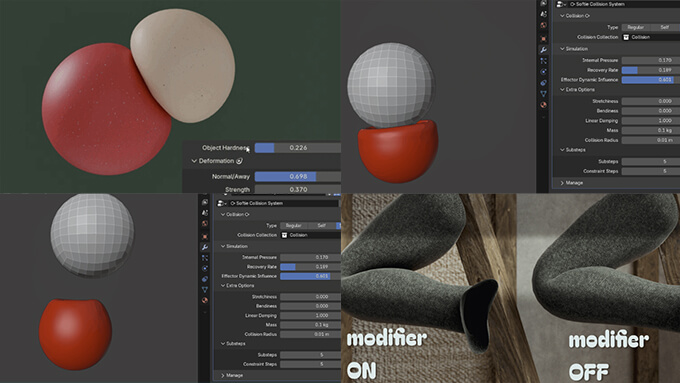Open Modifiers wrench tab in upper-right panel
This screenshot has height=383, width=680.
pyautogui.click(x=543, y=49)
